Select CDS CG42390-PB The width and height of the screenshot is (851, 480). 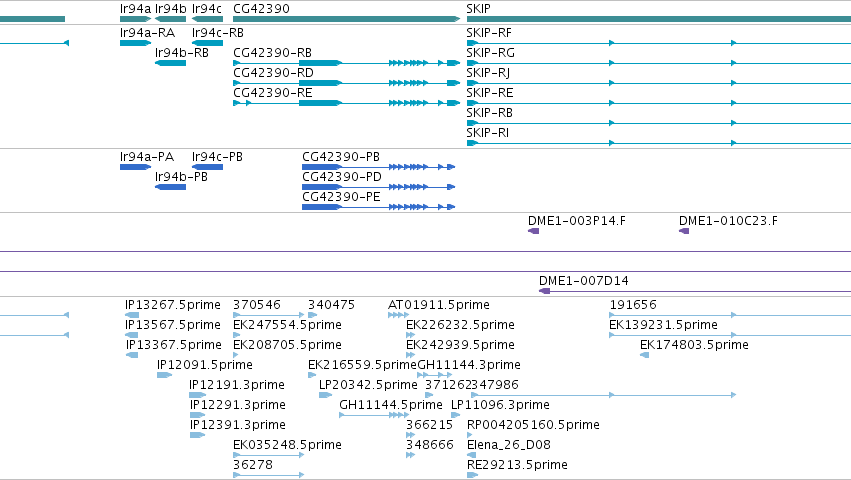click(378, 167)
